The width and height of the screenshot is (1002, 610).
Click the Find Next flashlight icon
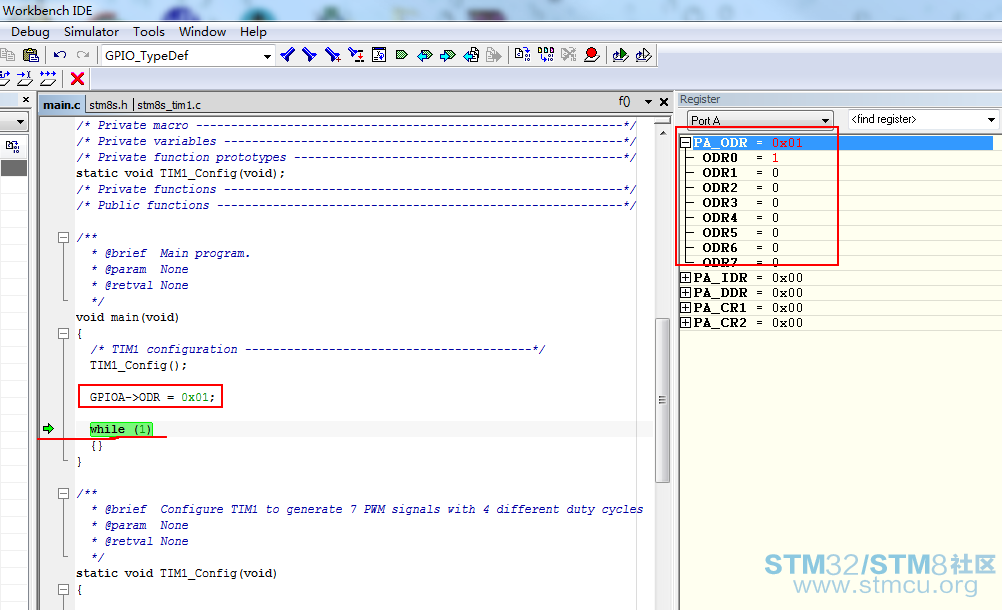(310, 55)
